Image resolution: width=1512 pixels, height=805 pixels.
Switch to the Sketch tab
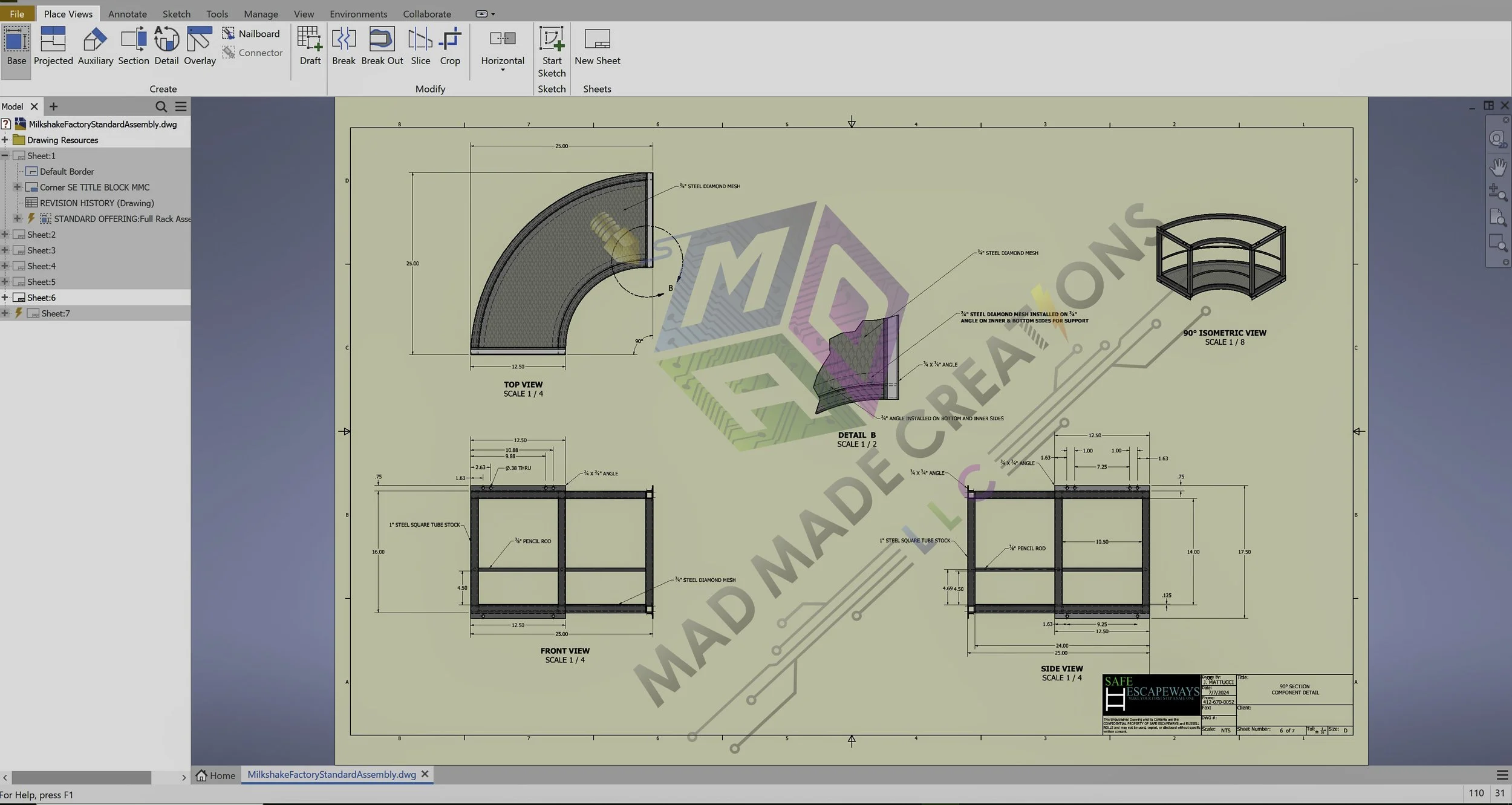pos(176,14)
